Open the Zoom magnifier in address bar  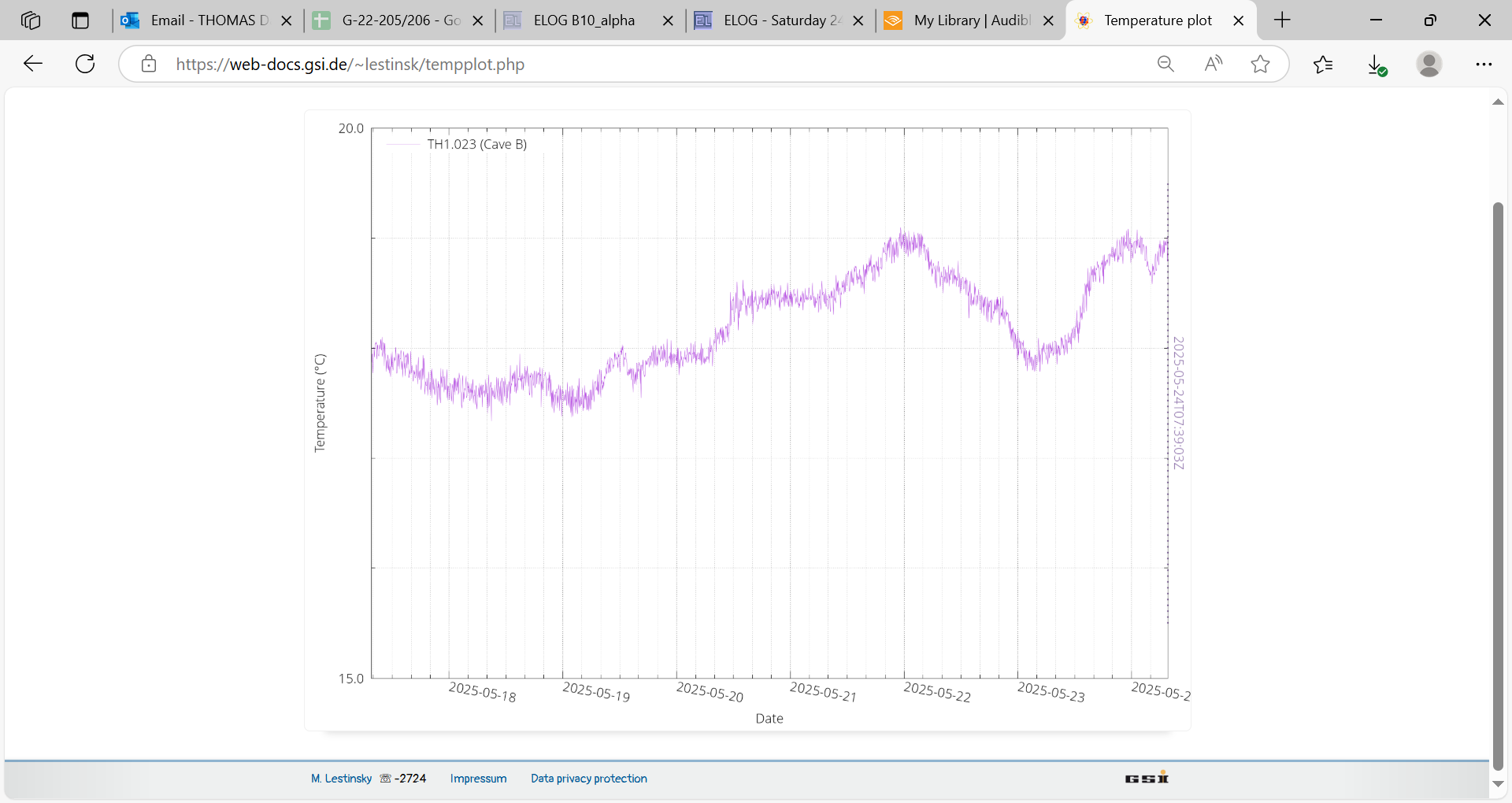coord(1165,64)
